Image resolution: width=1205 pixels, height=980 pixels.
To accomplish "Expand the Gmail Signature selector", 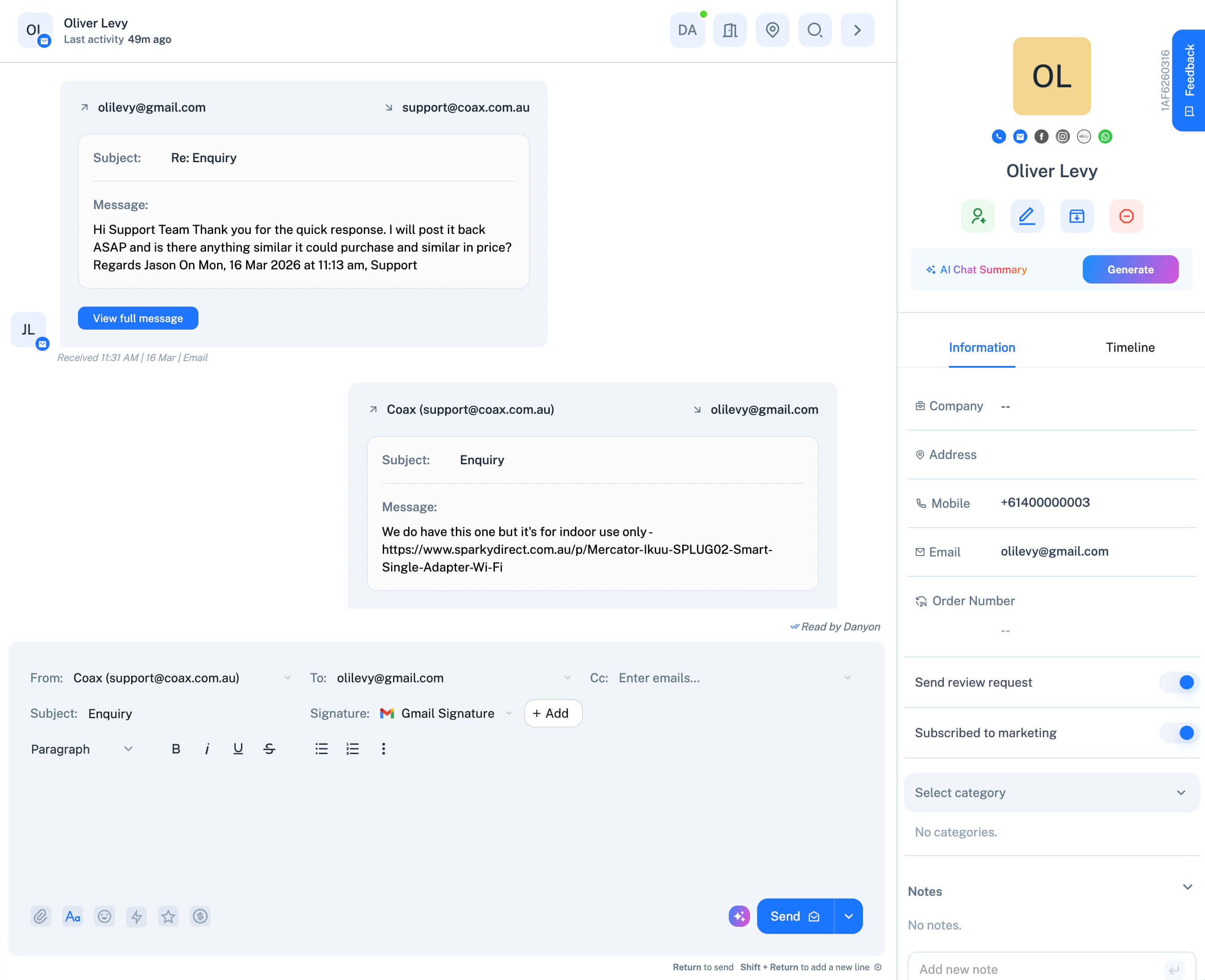I will pyautogui.click(x=509, y=713).
